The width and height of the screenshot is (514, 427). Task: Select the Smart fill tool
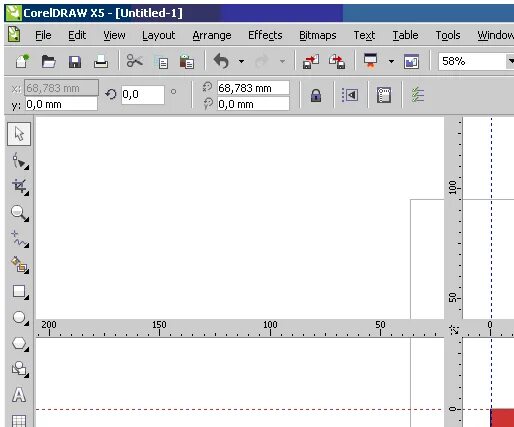click(x=20, y=265)
